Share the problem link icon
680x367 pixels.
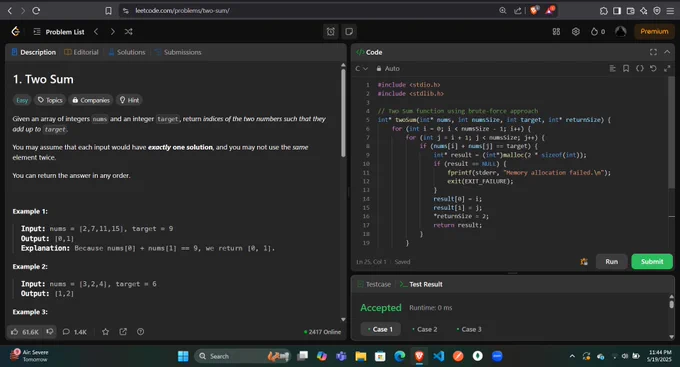(123, 332)
